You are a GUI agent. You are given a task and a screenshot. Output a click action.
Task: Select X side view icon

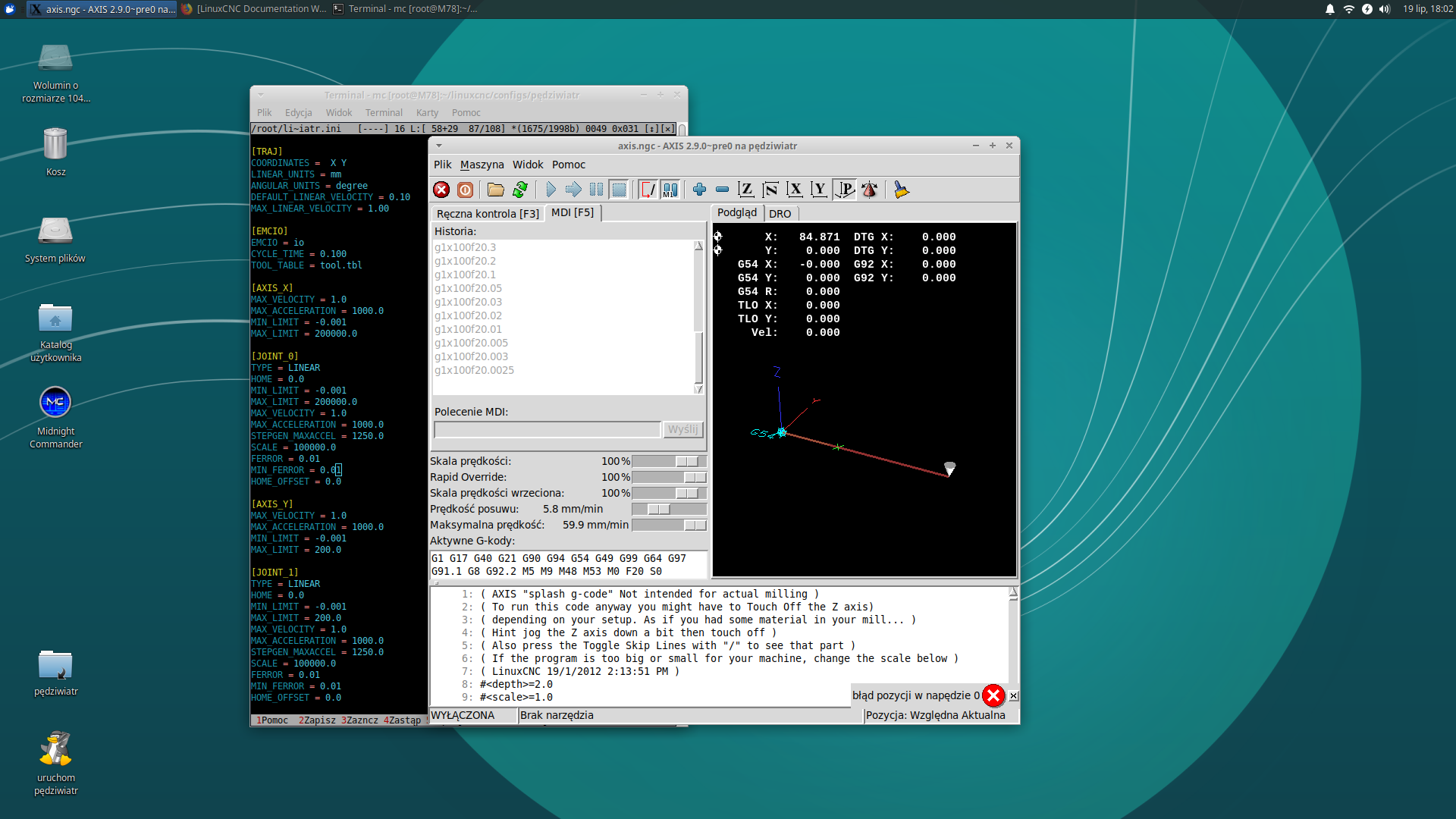(x=795, y=190)
